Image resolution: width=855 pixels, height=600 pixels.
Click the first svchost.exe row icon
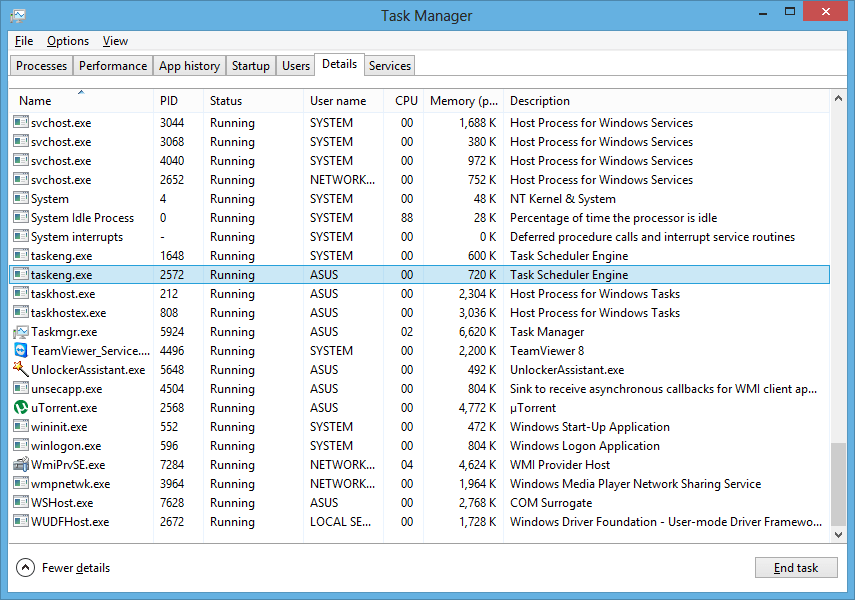[20, 122]
